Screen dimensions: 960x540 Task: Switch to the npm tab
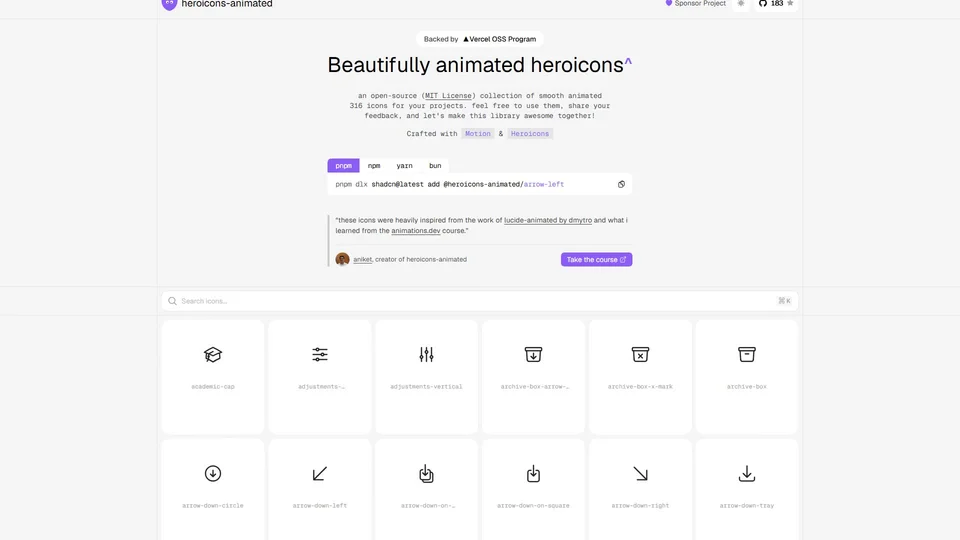coord(374,165)
